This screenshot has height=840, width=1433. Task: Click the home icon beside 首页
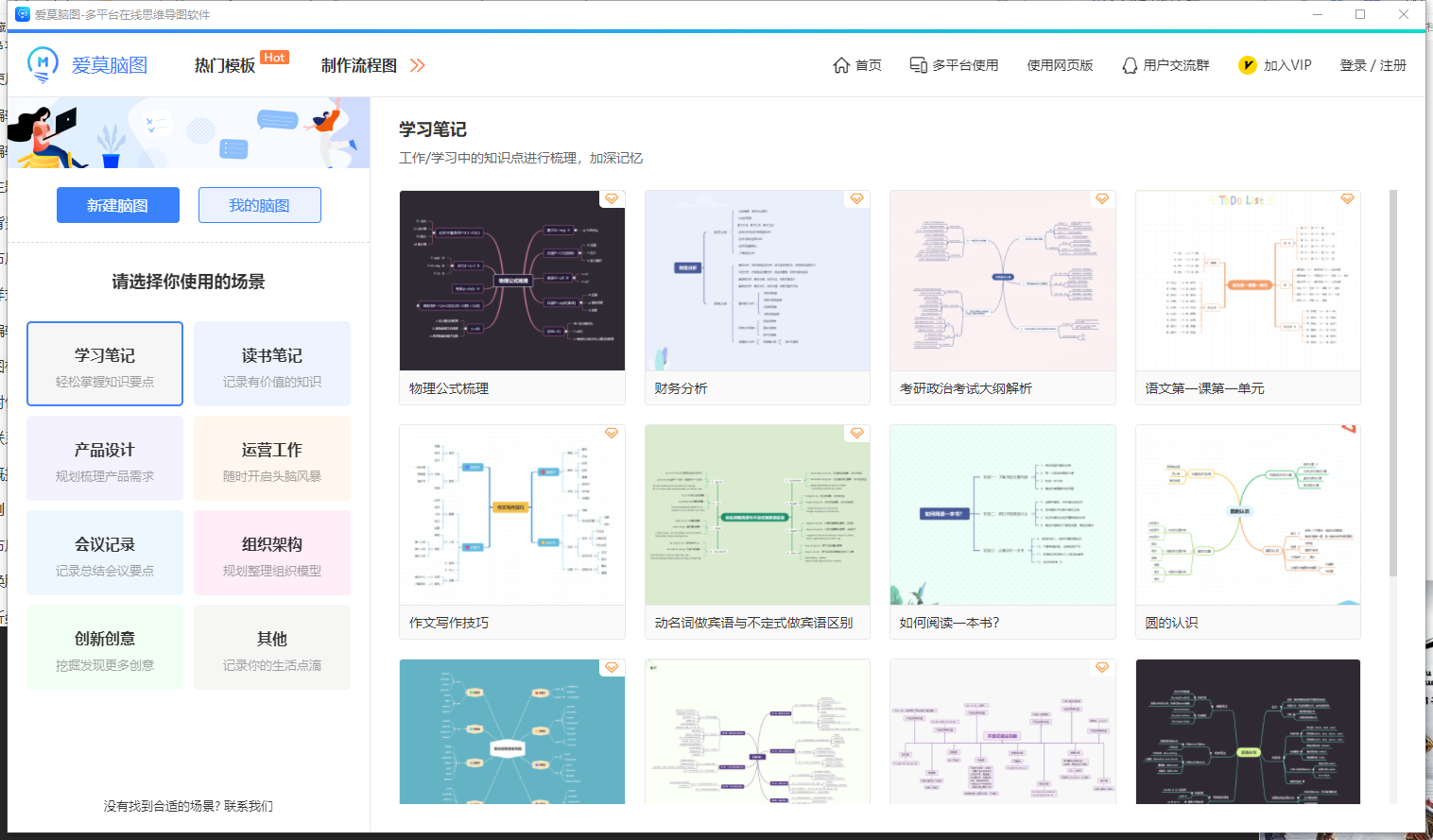840,64
